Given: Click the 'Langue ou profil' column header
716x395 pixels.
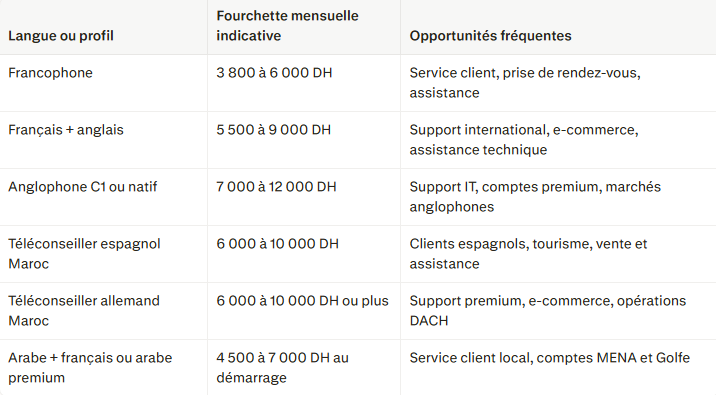Looking at the screenshot, I should (61, 36).
